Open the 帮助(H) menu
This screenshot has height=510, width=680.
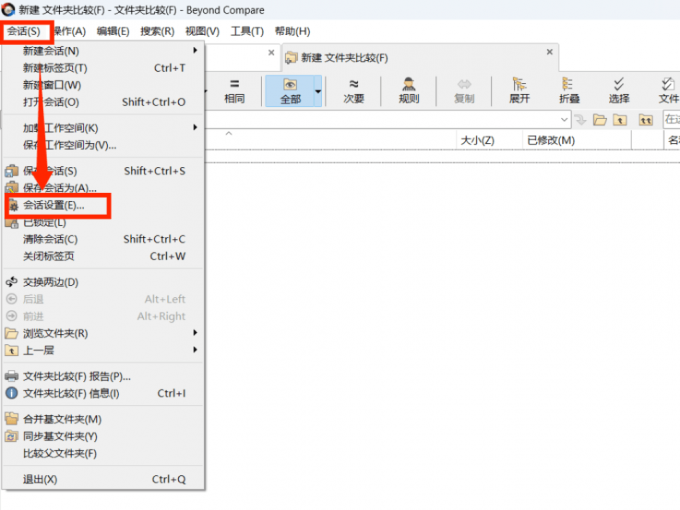pos(292,31)
